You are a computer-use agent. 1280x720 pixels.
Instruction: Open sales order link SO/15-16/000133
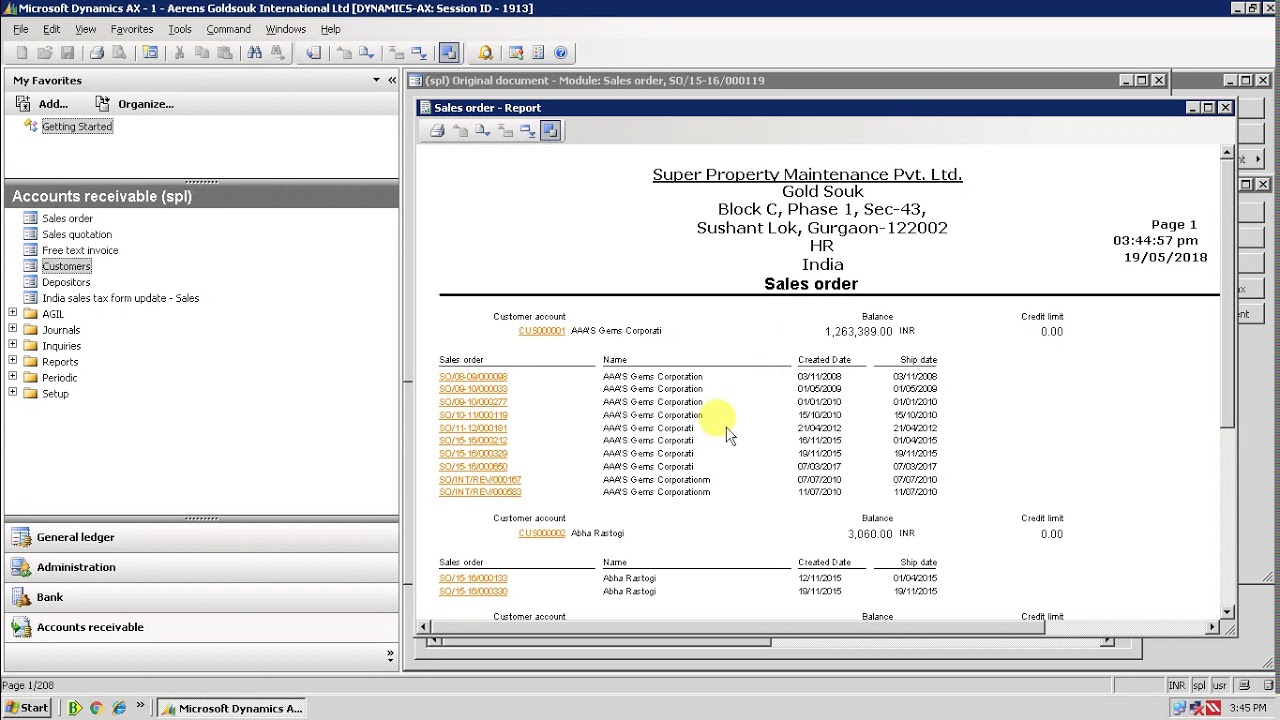pyautogui.click(x=473, y=578)
